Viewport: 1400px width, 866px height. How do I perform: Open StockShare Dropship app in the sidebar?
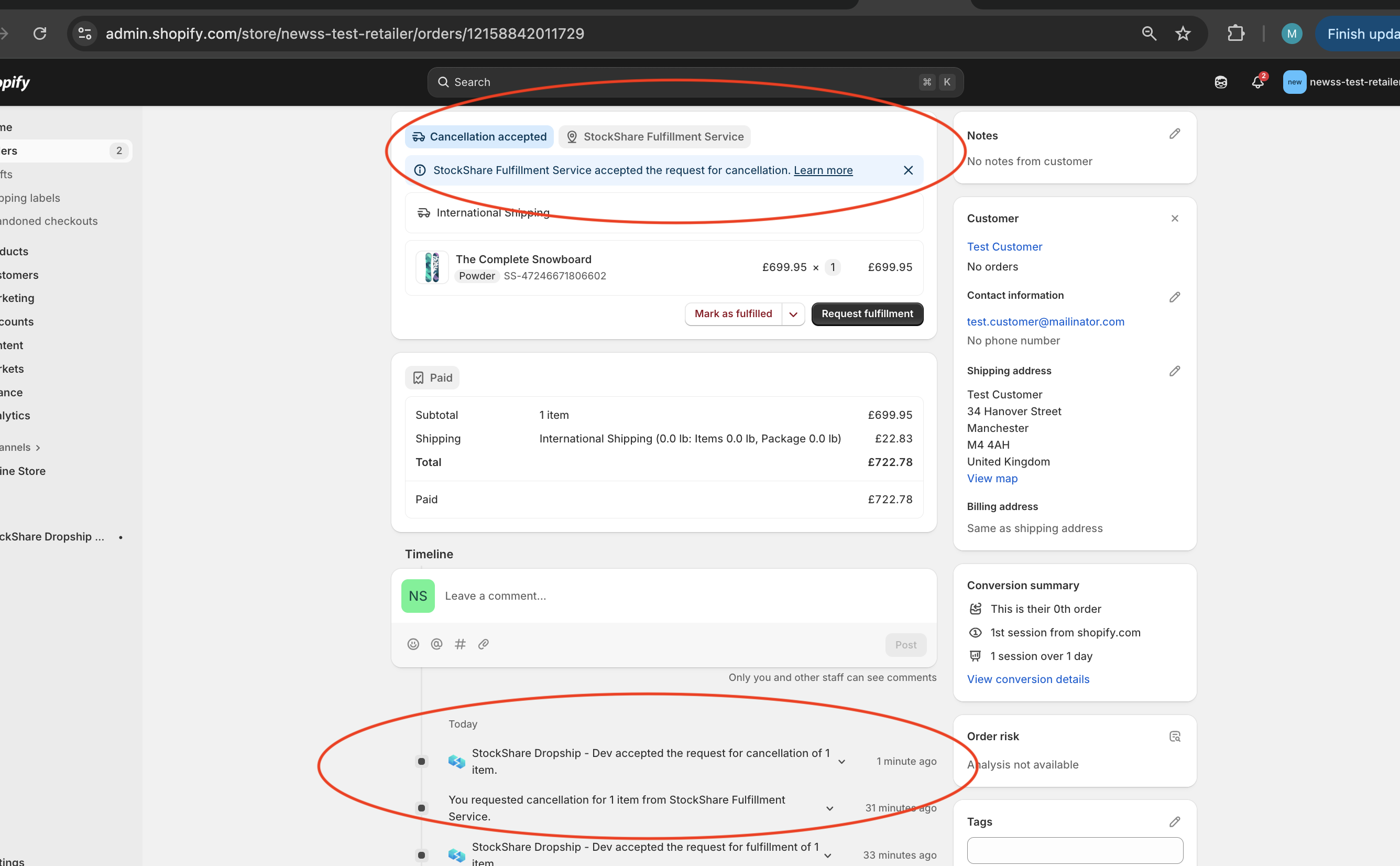coord(51,537)
